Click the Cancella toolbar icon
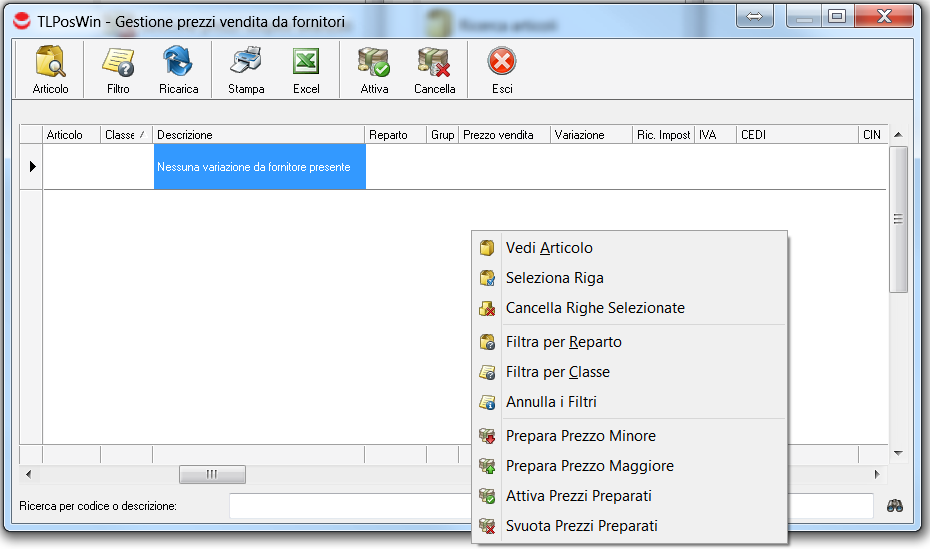The height and width of the screenshot is (549, 930). pyautogui.click(x=434, y=62)
